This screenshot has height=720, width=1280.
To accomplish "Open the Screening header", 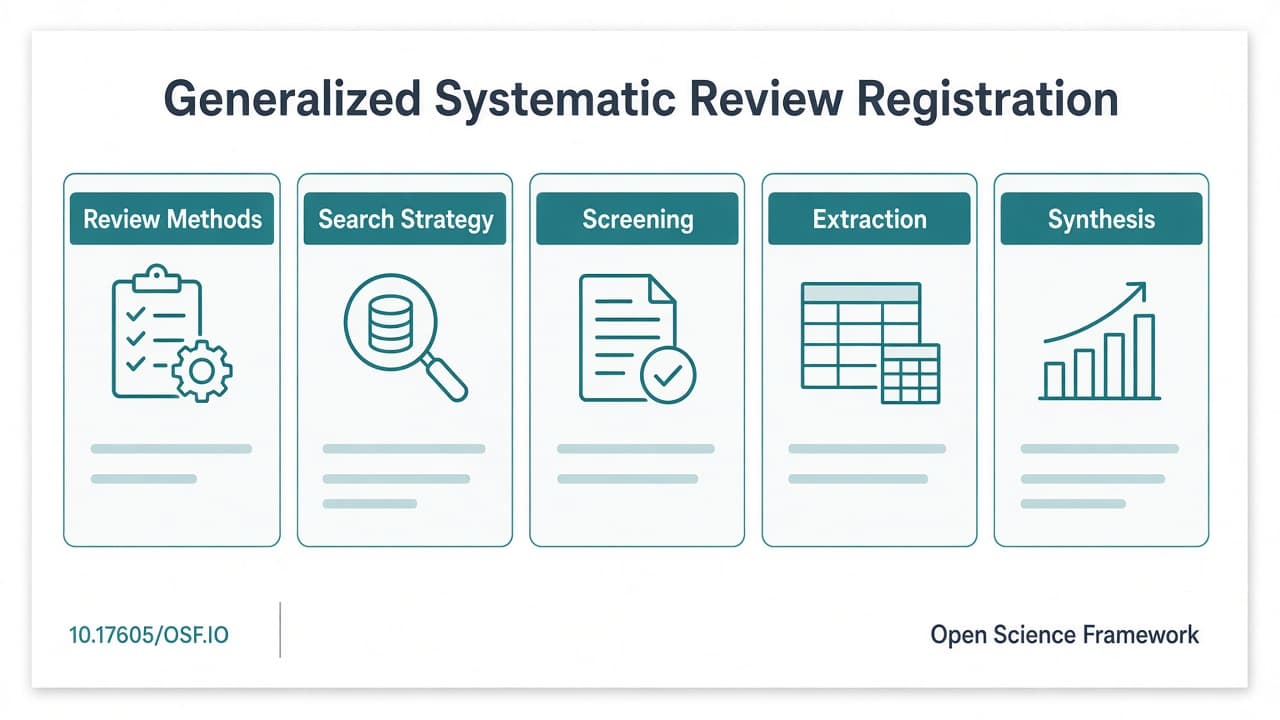I will (x=638, y=219).
